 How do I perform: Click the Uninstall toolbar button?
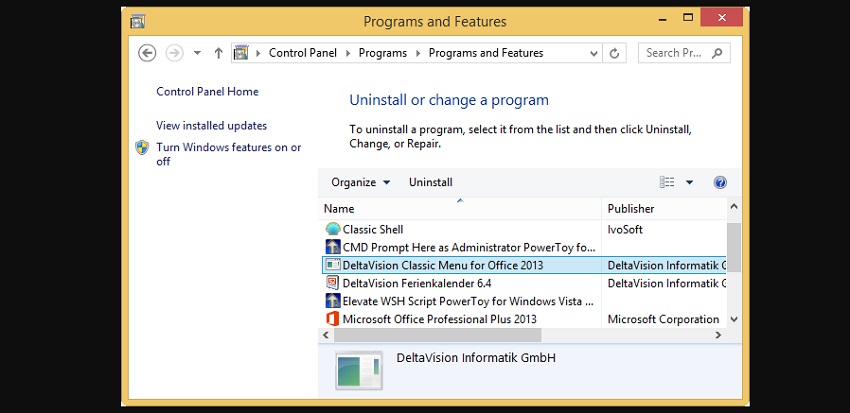[430, 182]
